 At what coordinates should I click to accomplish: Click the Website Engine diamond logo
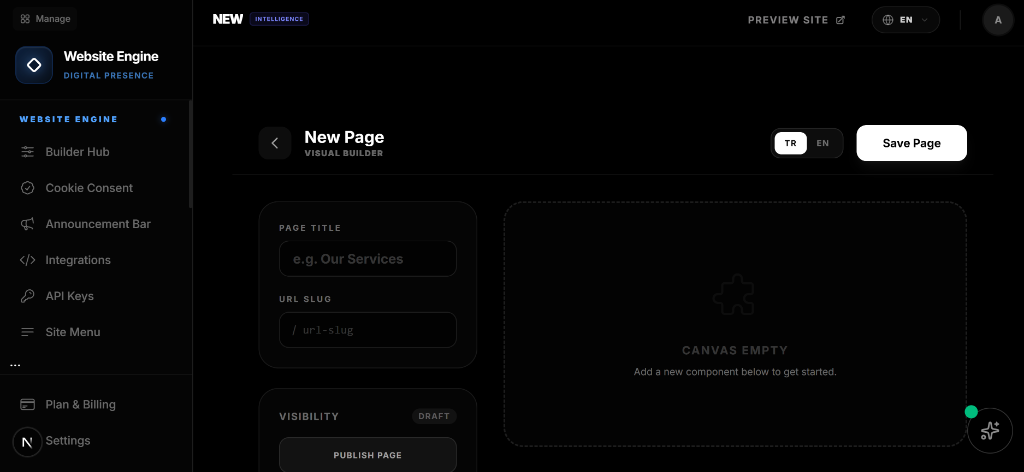click(34, 65)
